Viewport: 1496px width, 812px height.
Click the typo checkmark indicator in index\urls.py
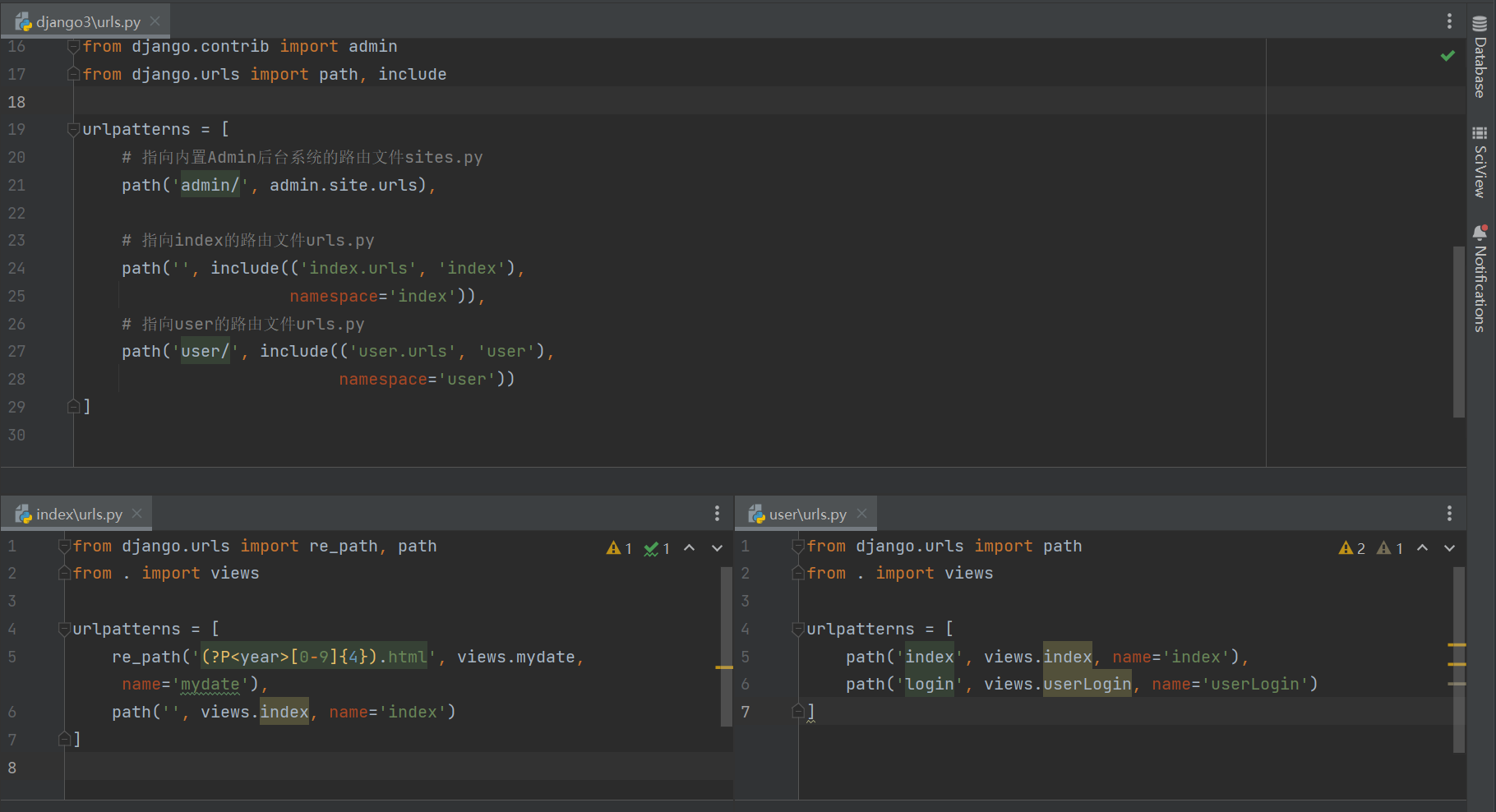click(x=657, y=548)
